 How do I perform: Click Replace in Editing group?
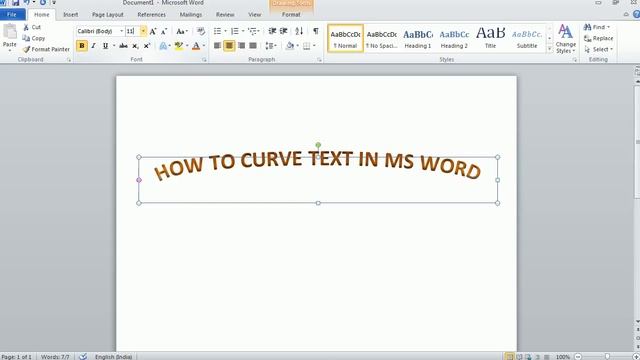click(x=599, y=38)
